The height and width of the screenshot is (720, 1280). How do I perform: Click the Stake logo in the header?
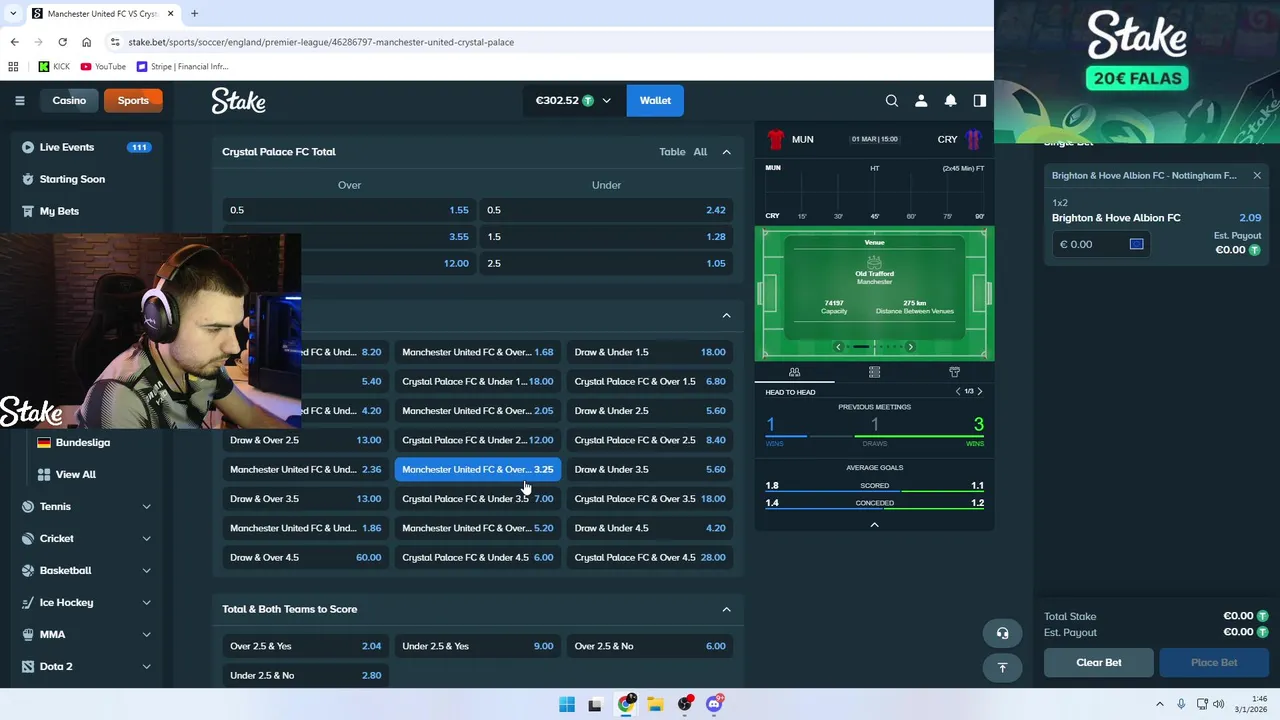point(238,100)
